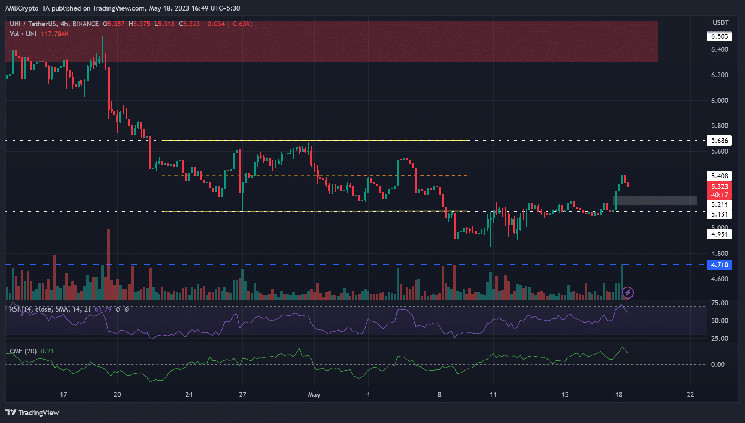
Task: Click the 4.931 price axis label
Action: (x=718, y=233)
